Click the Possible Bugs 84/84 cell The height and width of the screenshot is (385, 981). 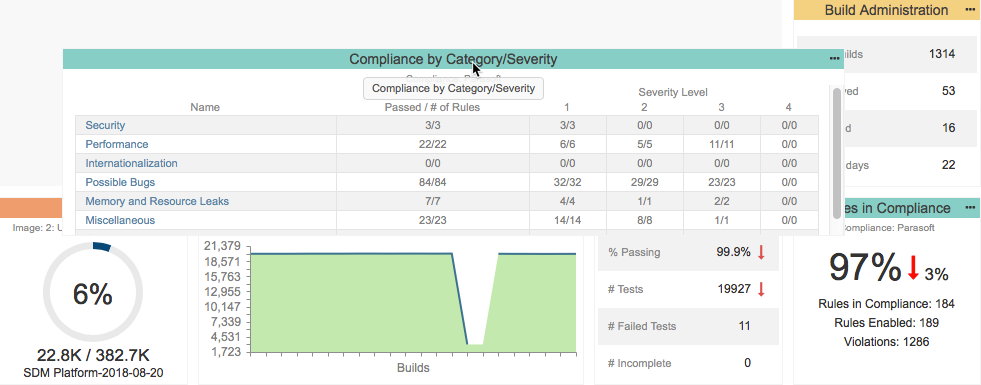click(x=432, y=182)
